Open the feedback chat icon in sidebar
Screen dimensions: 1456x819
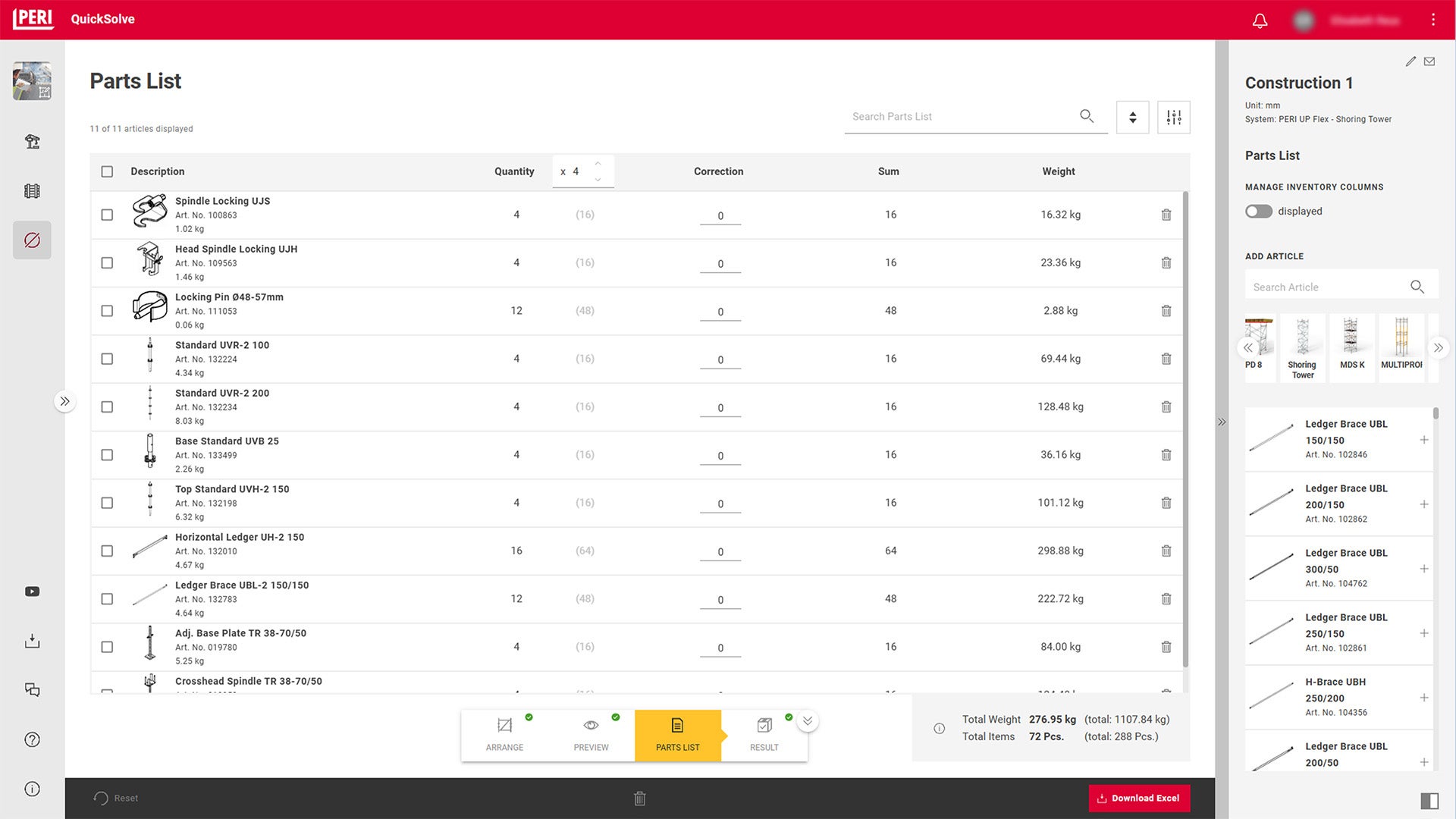tap(32, 689)
